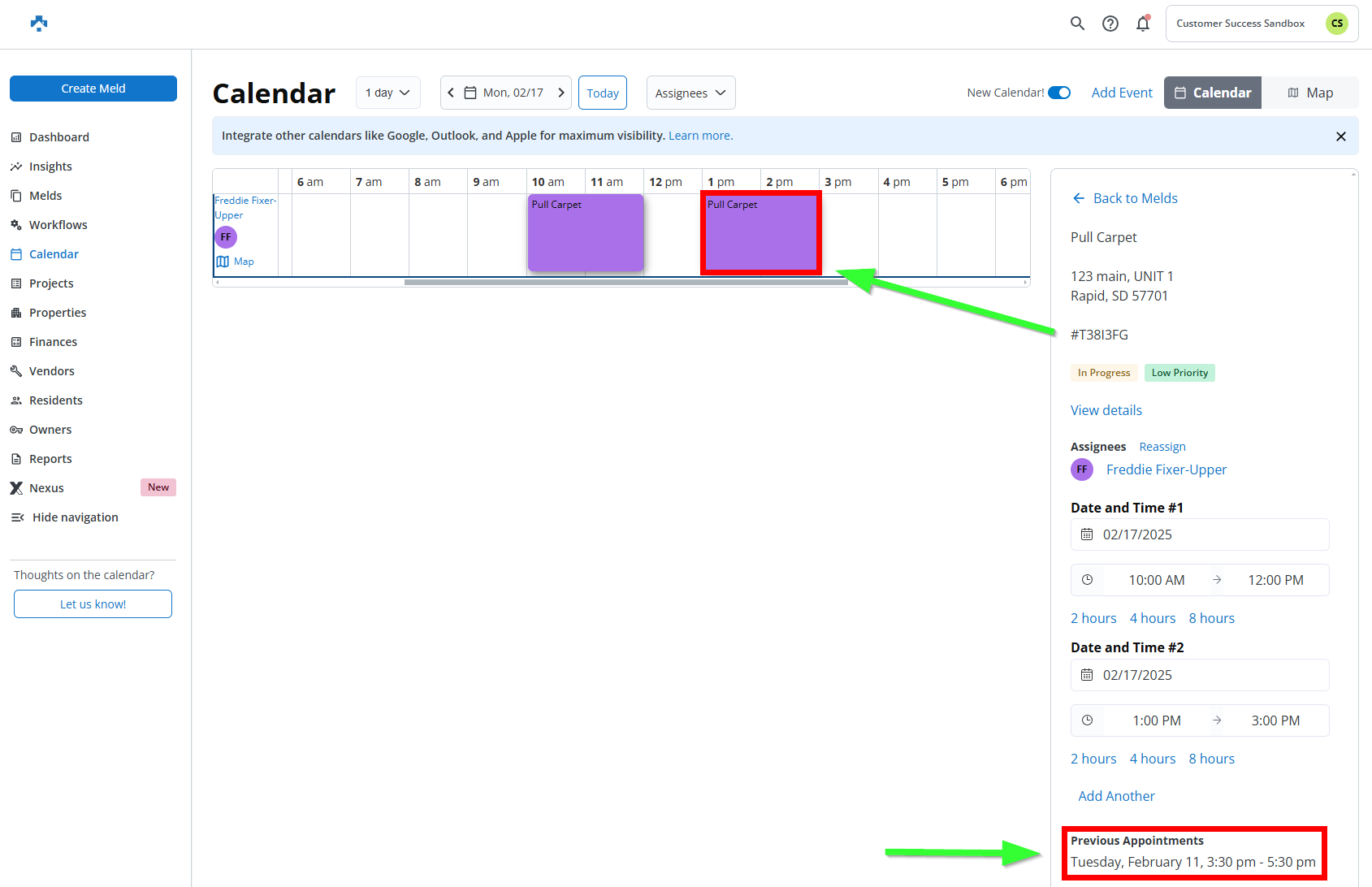Click the search magnifier icon
Viewport: 1372px width, 887px height.
[x=1077, y=24]
